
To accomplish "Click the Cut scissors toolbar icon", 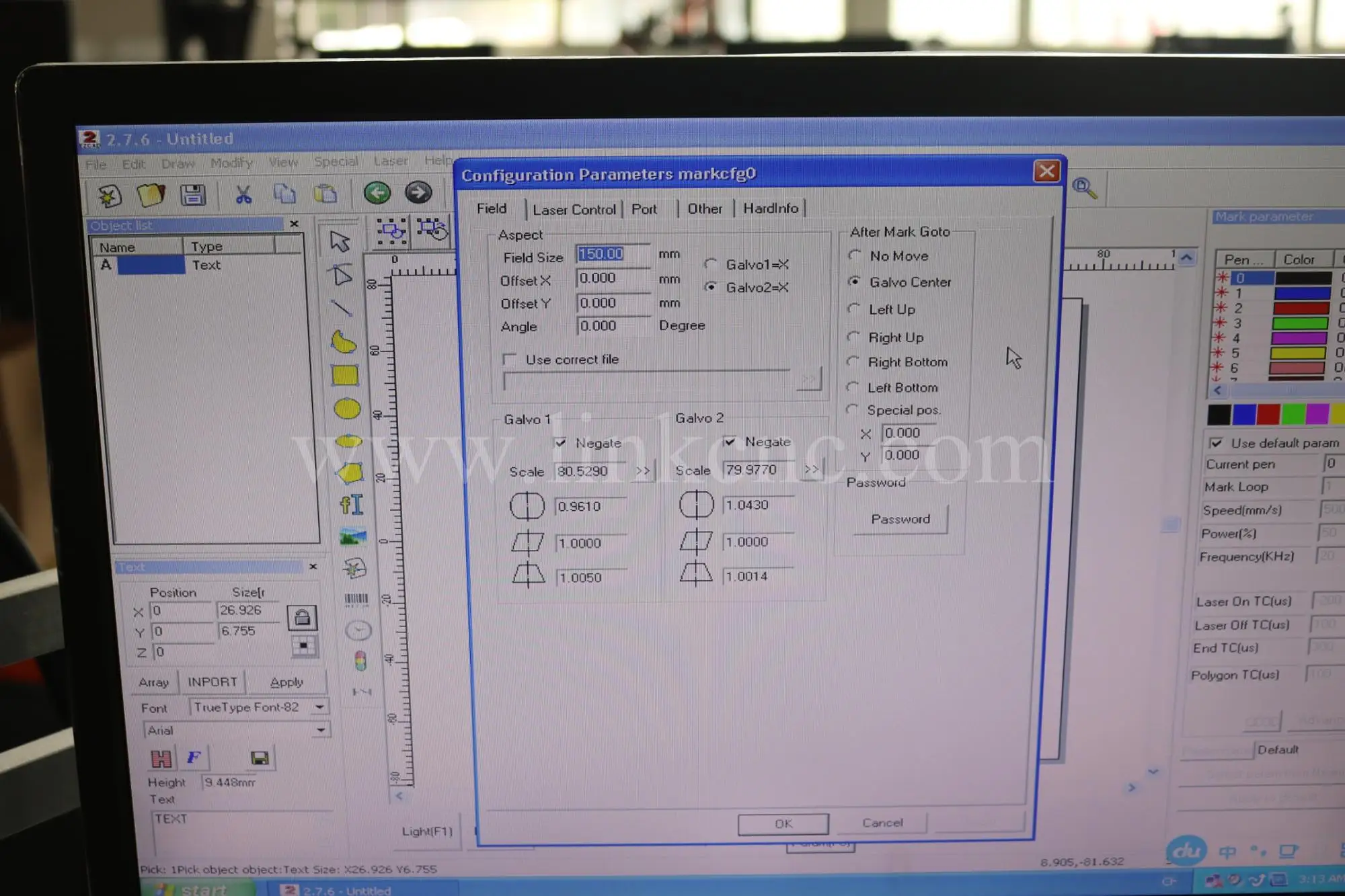I will coord(243,196).
